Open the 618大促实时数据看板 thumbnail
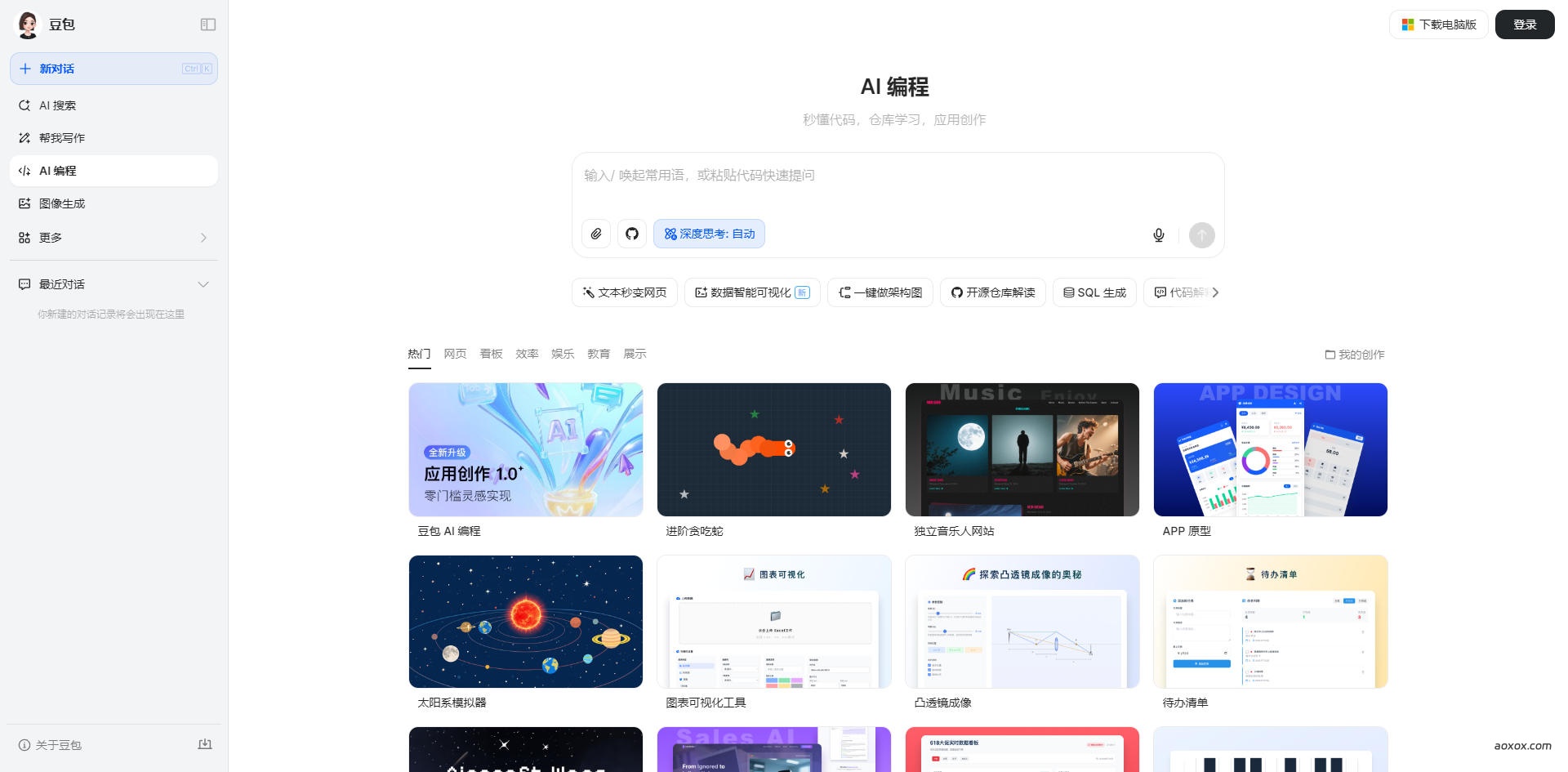The width and height of the screenshot is (1568, 772). [1022, 749]
